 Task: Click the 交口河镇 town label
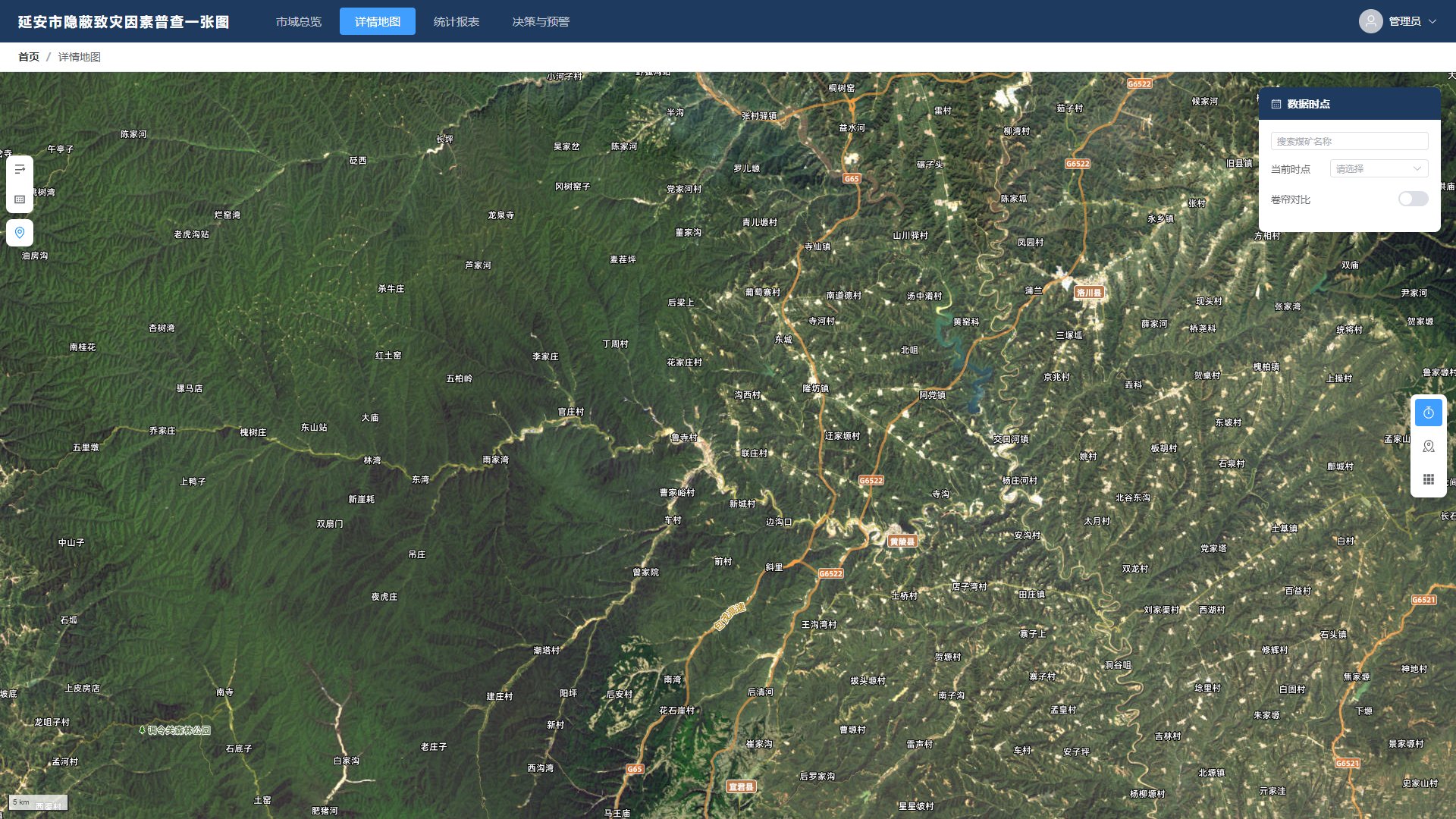1011,439
